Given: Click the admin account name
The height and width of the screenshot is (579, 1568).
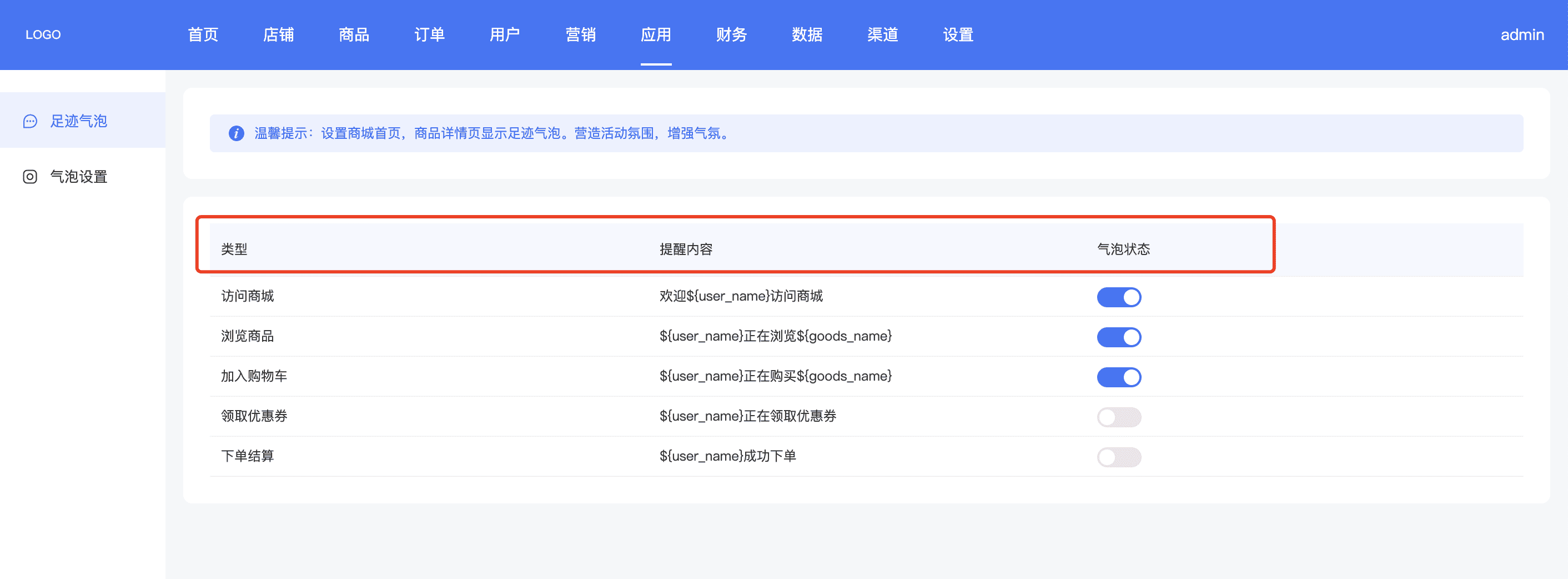Looking at the screenshot, I should pos(1522,35).
